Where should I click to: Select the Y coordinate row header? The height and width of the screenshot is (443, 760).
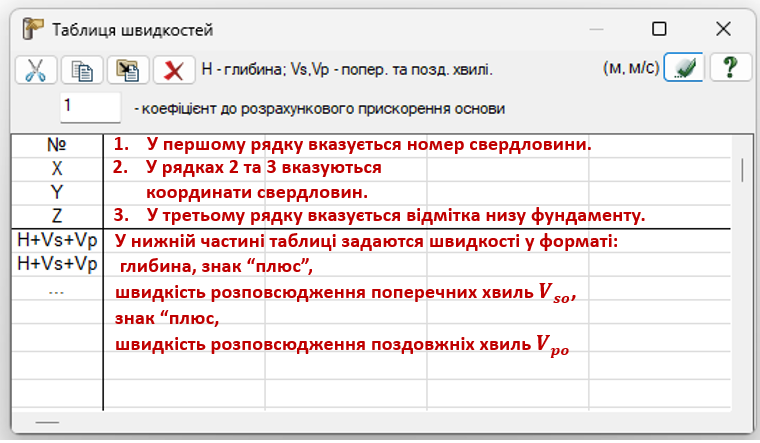[57, 191]
